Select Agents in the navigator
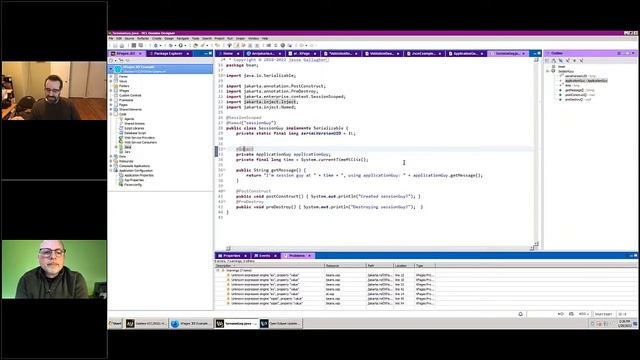 click(129, 119)
